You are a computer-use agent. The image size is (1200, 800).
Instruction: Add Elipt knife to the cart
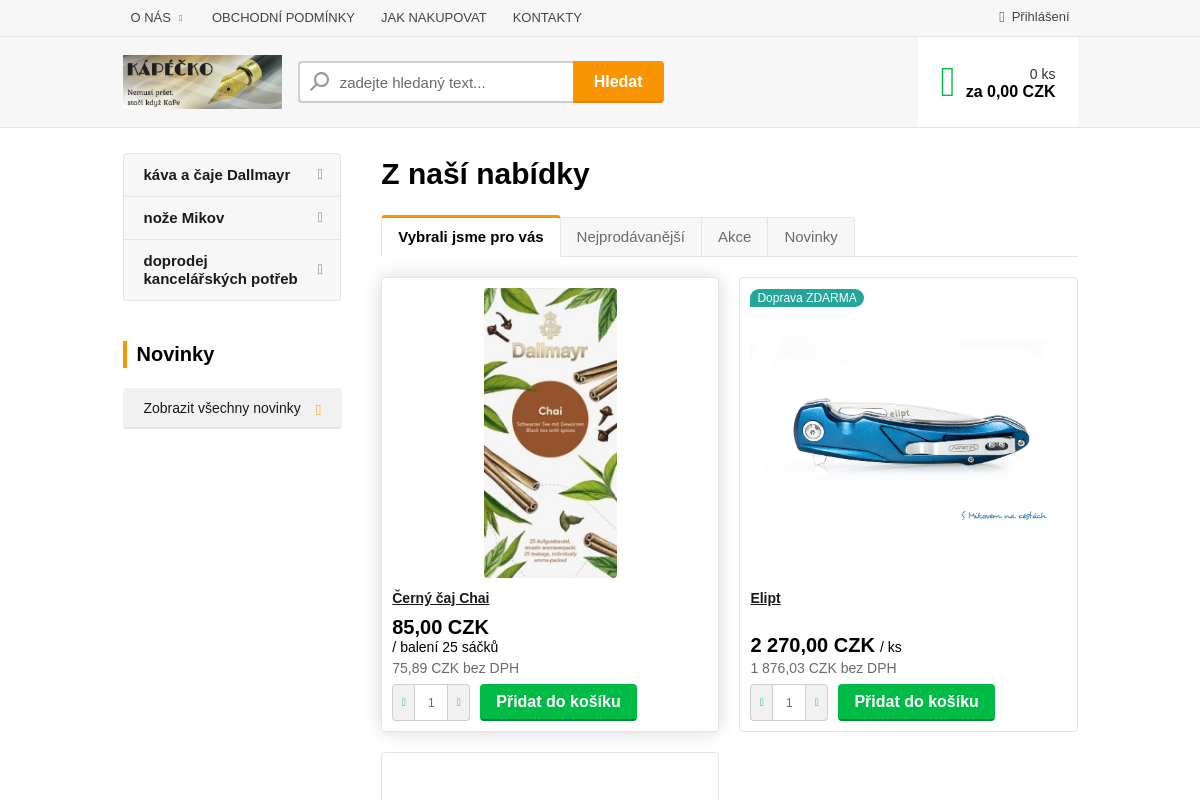pyautogui.click(x=916, y=702)
